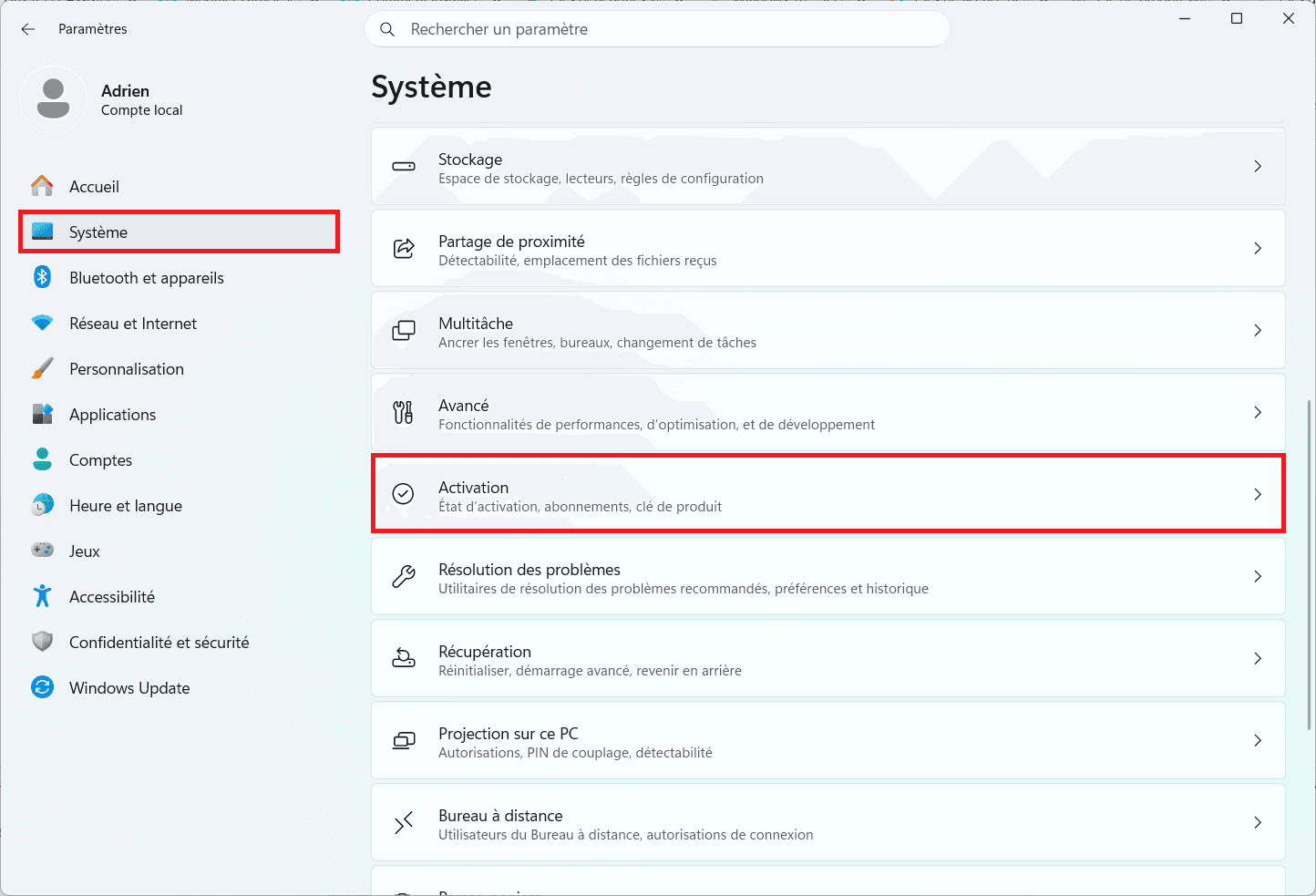
Task: Click the Heure et langue clock icon
Action: coord(42,505)
